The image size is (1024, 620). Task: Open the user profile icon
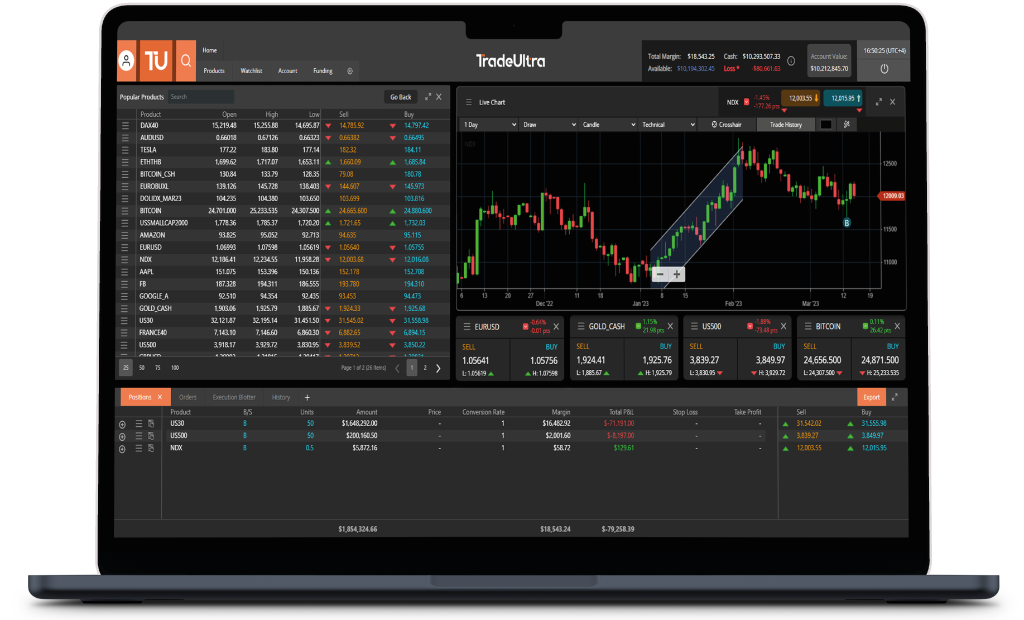coord(127,61)
